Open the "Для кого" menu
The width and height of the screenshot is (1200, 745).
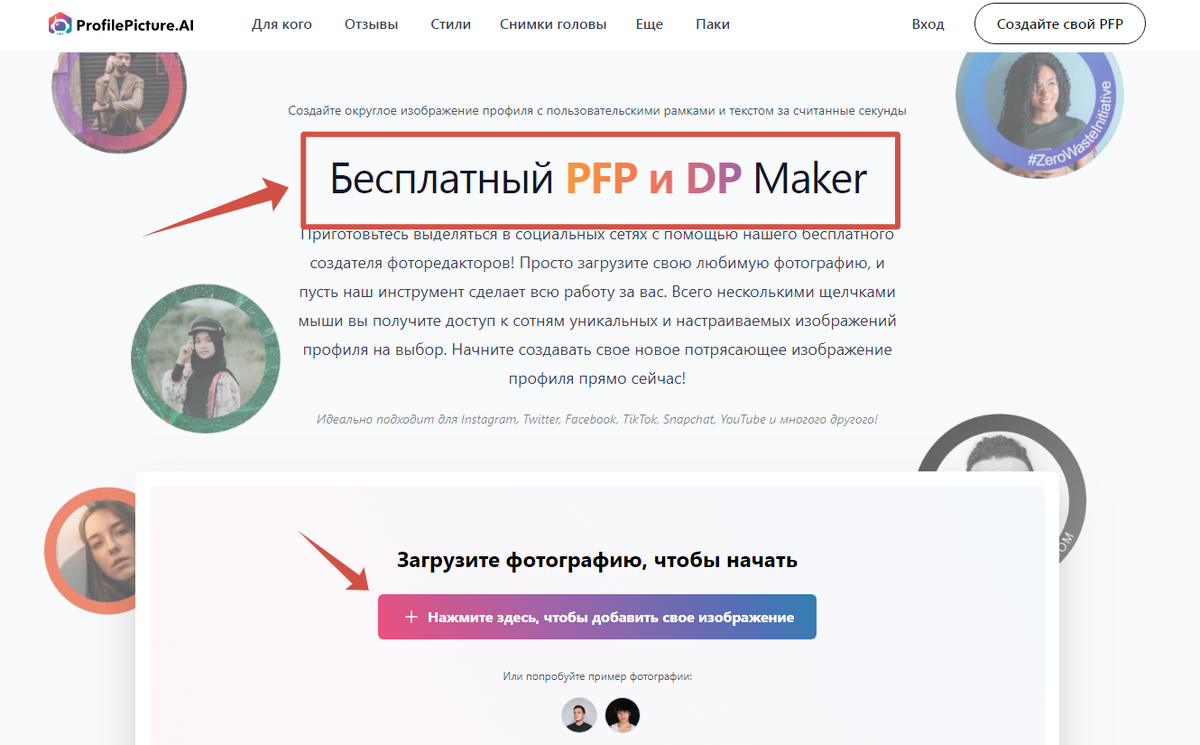tap(282, 24)
